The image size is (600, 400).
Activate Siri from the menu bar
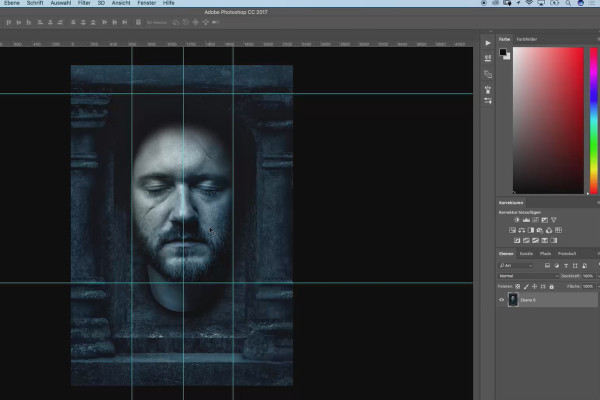click(x=581, y=3)
